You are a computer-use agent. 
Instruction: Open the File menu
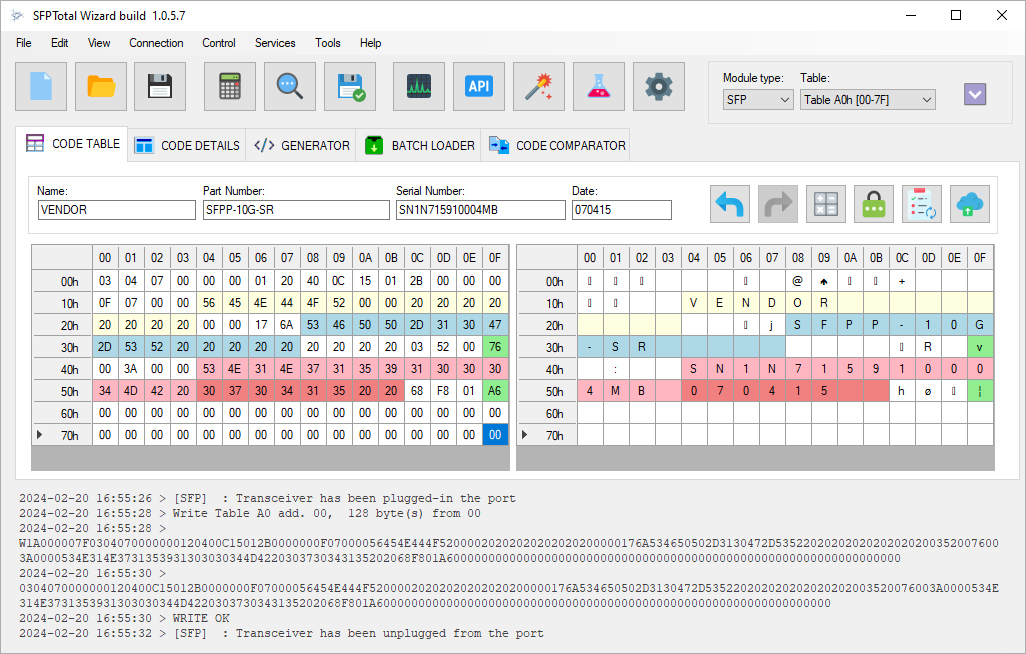24,43
